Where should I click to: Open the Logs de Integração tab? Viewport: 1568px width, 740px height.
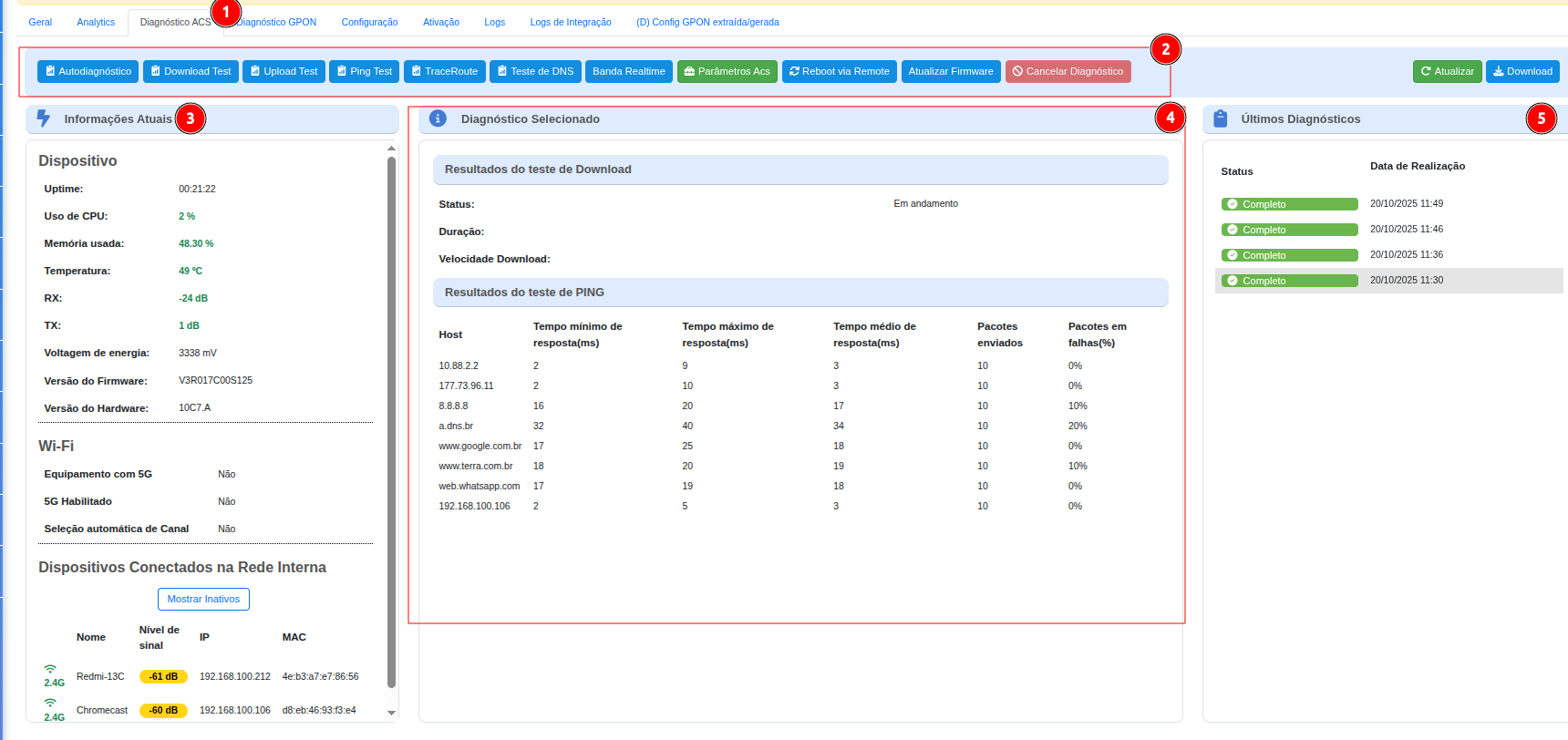coord(571,22)
